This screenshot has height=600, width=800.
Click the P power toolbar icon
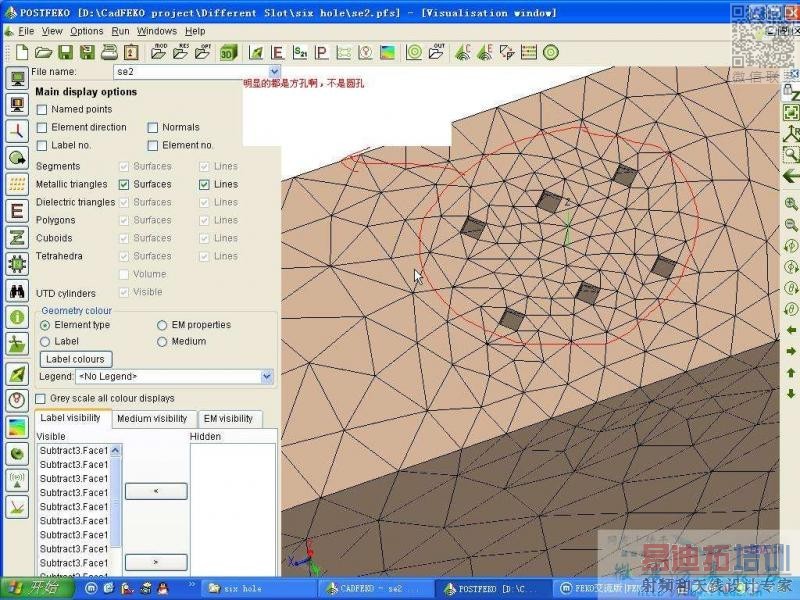[x=321, y=52]
